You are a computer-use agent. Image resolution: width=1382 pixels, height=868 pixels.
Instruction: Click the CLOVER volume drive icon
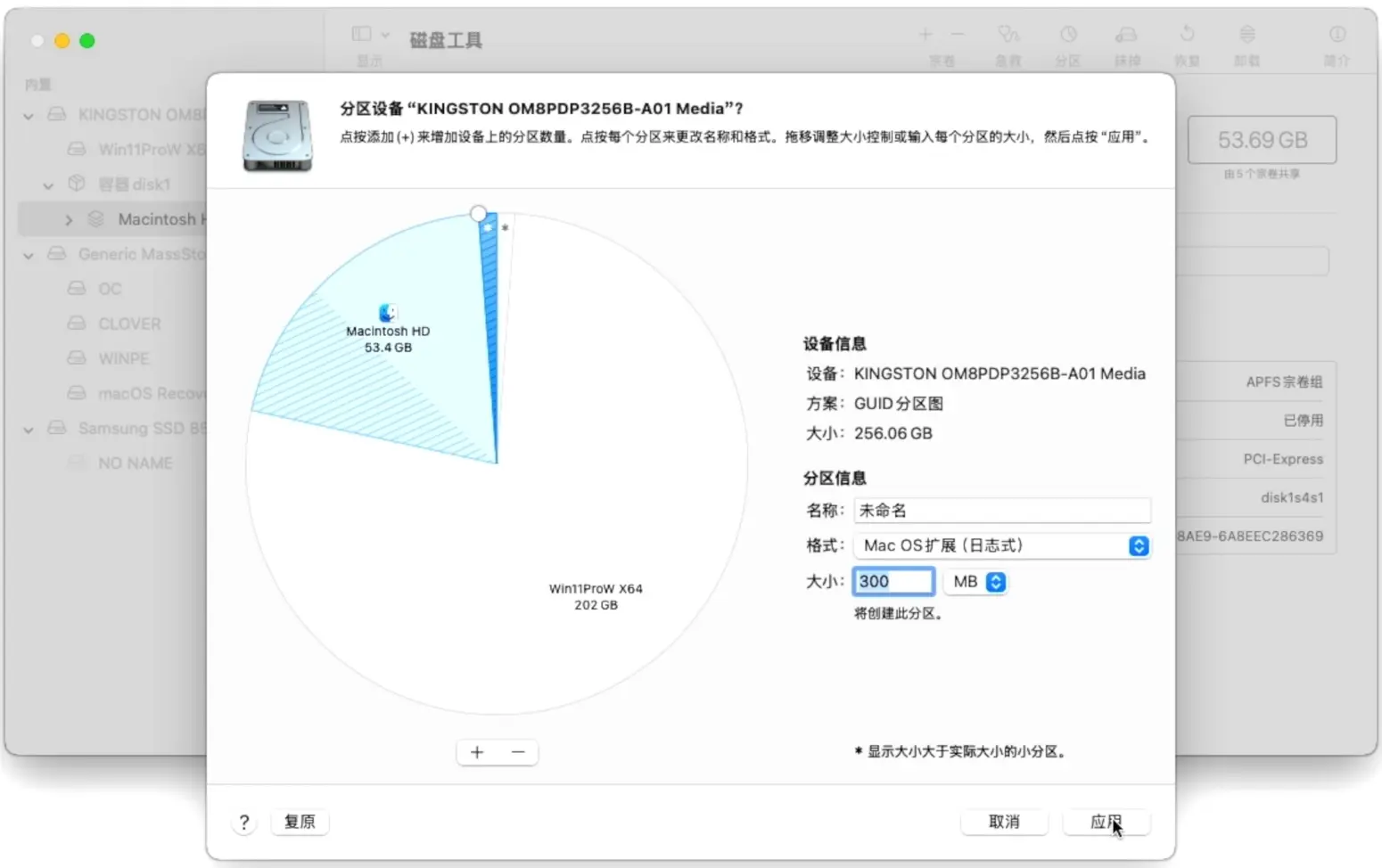[x=77, y=323]
